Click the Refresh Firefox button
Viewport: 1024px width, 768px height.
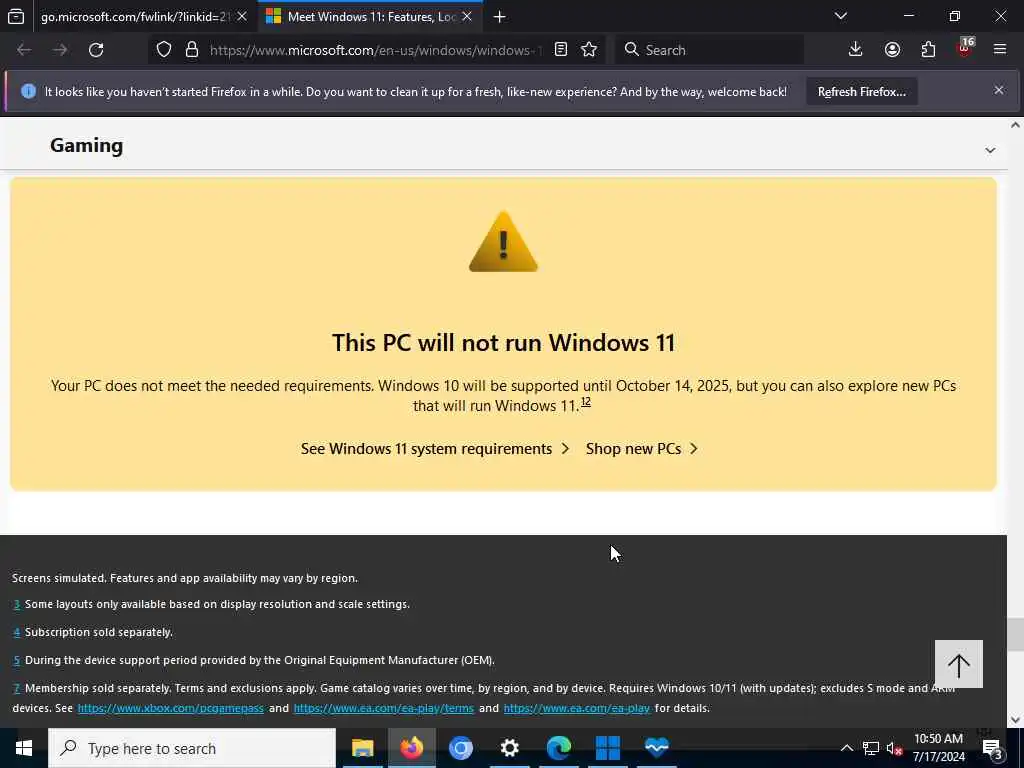point(861,91)
